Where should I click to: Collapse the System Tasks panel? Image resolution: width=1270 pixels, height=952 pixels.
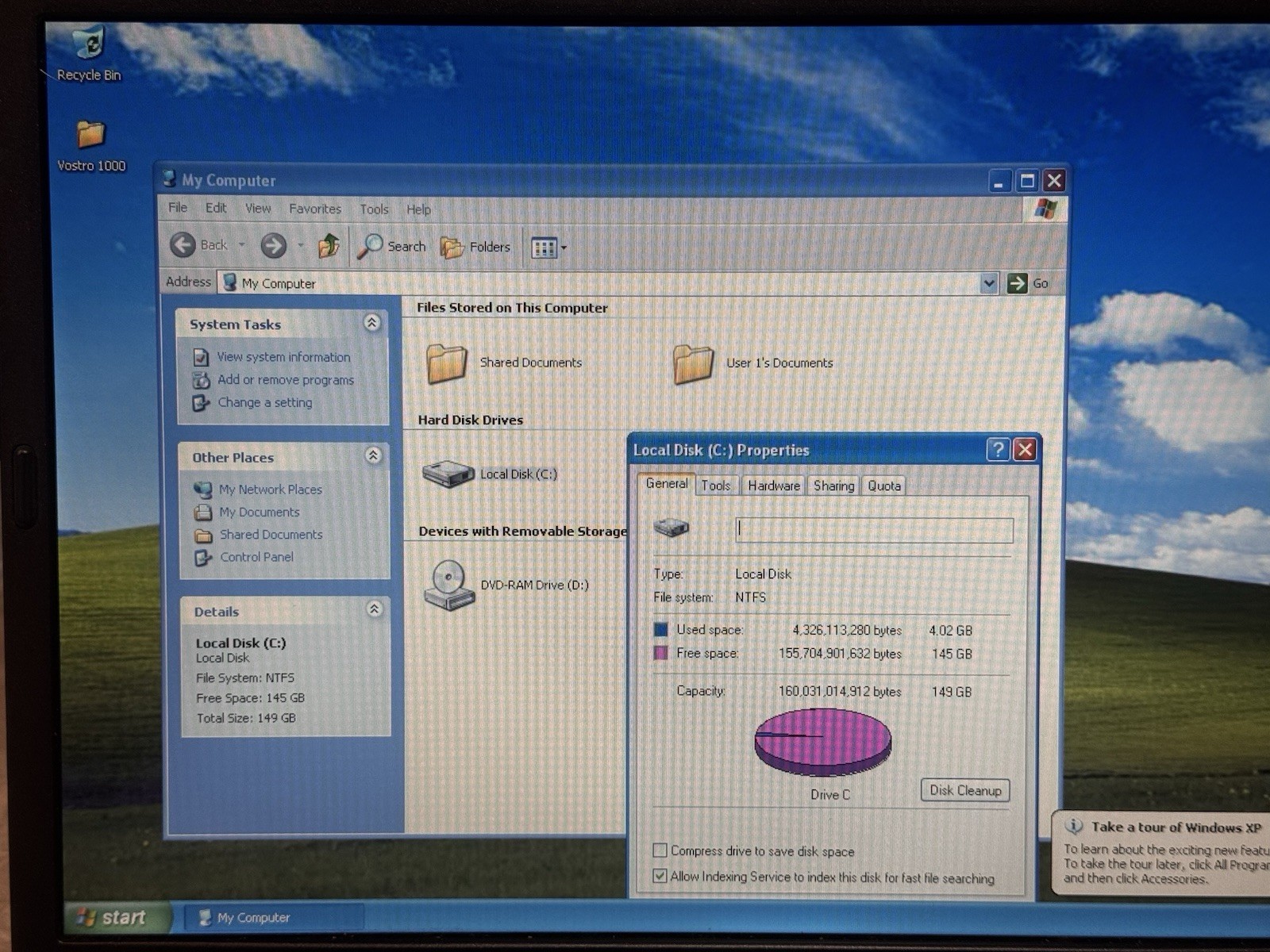371,323
